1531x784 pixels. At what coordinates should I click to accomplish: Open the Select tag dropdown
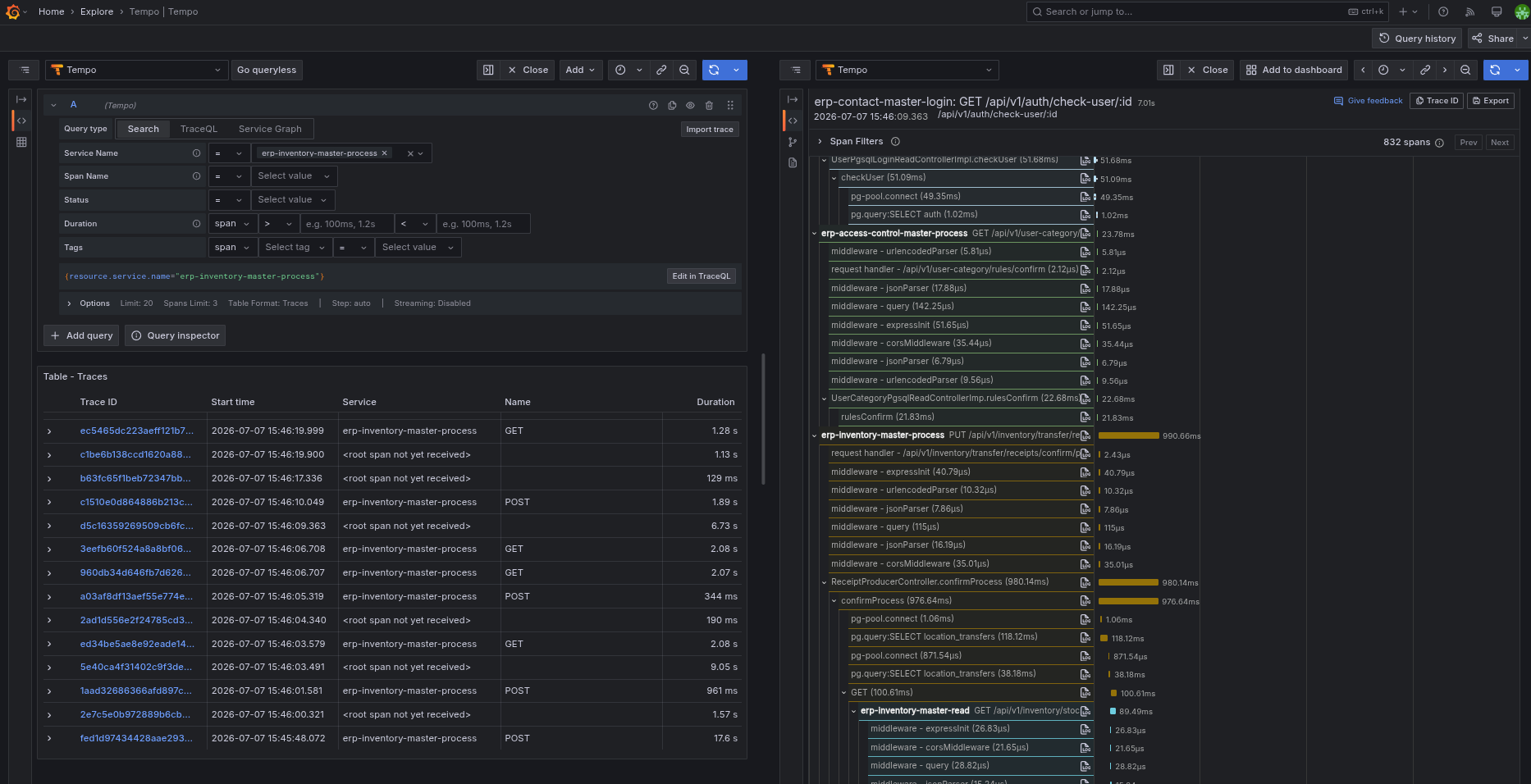pos(295,248)
